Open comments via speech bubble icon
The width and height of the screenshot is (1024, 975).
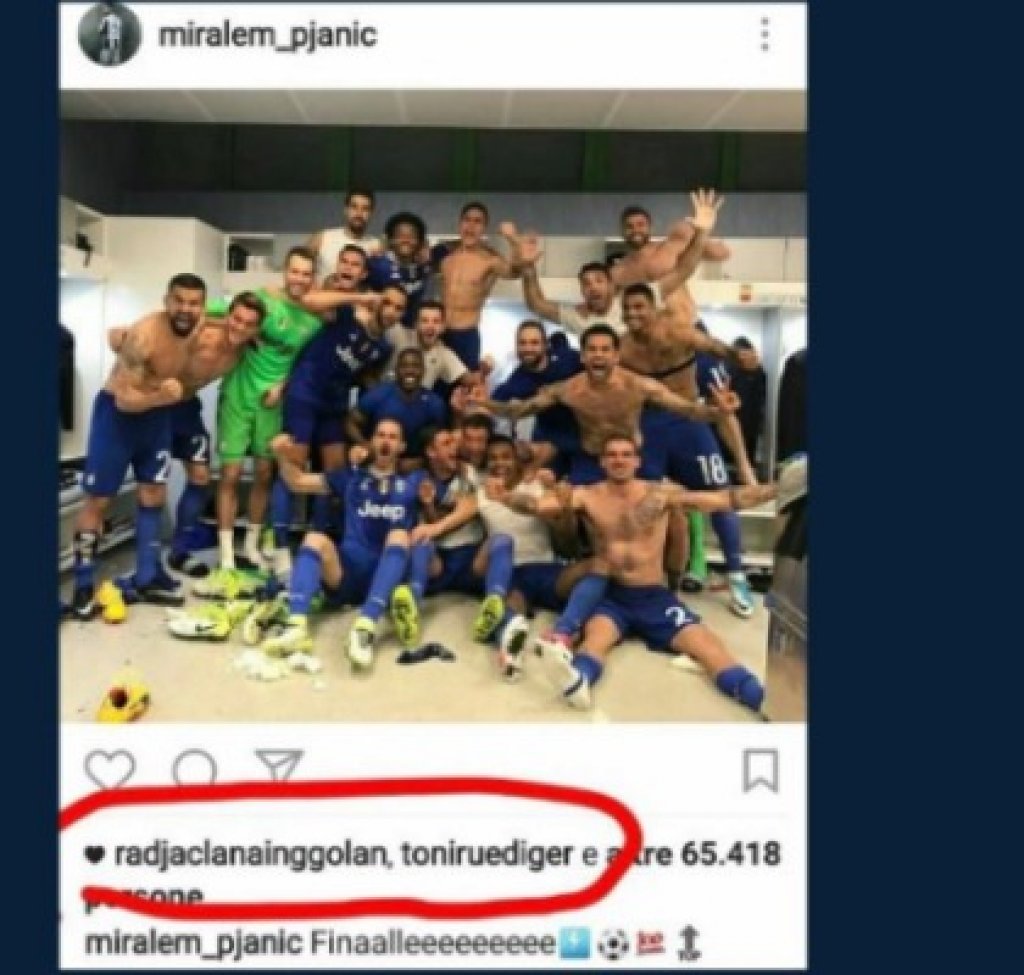[x=194, y=768]
